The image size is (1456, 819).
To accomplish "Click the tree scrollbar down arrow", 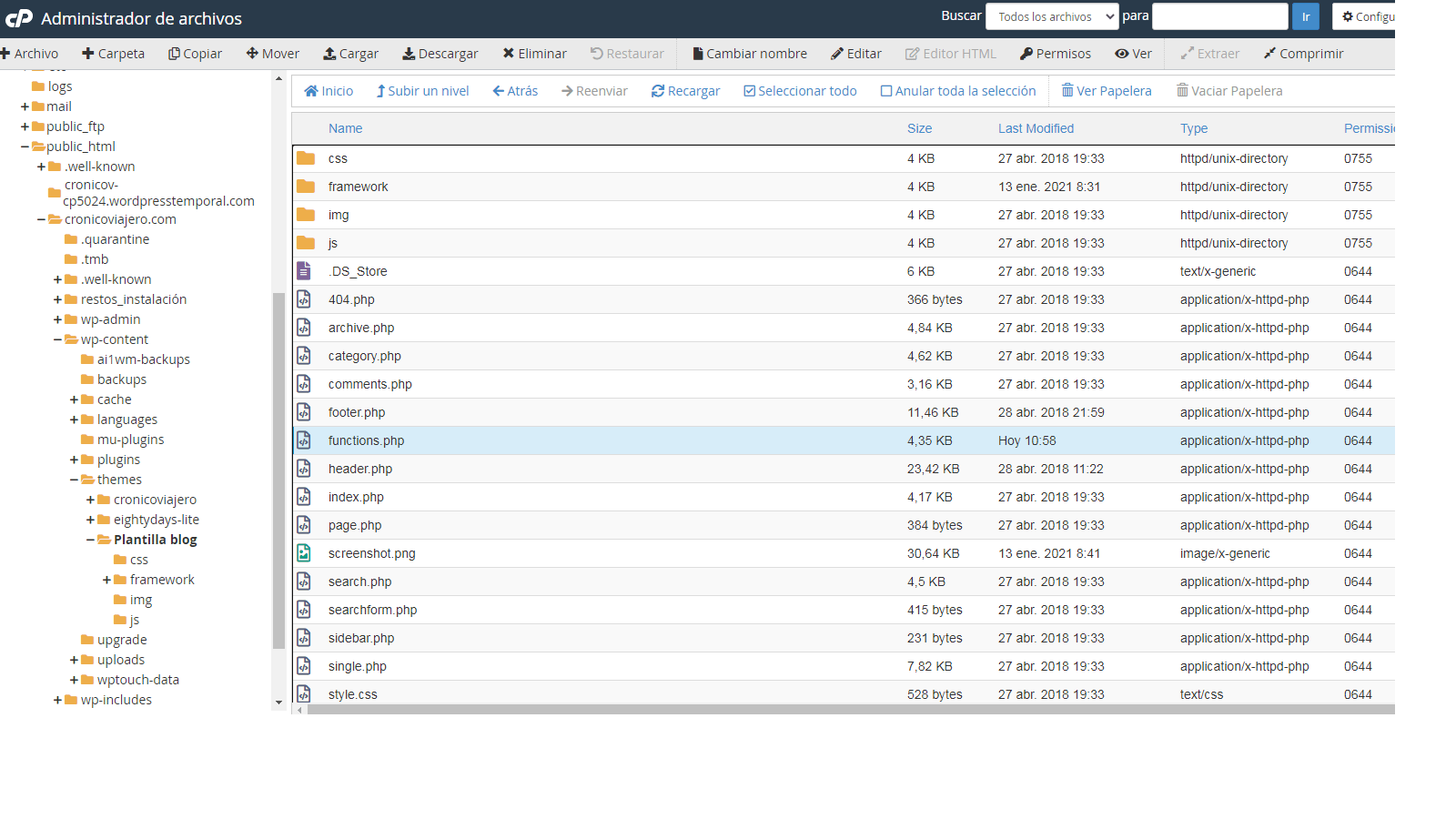I will (278, 703).
